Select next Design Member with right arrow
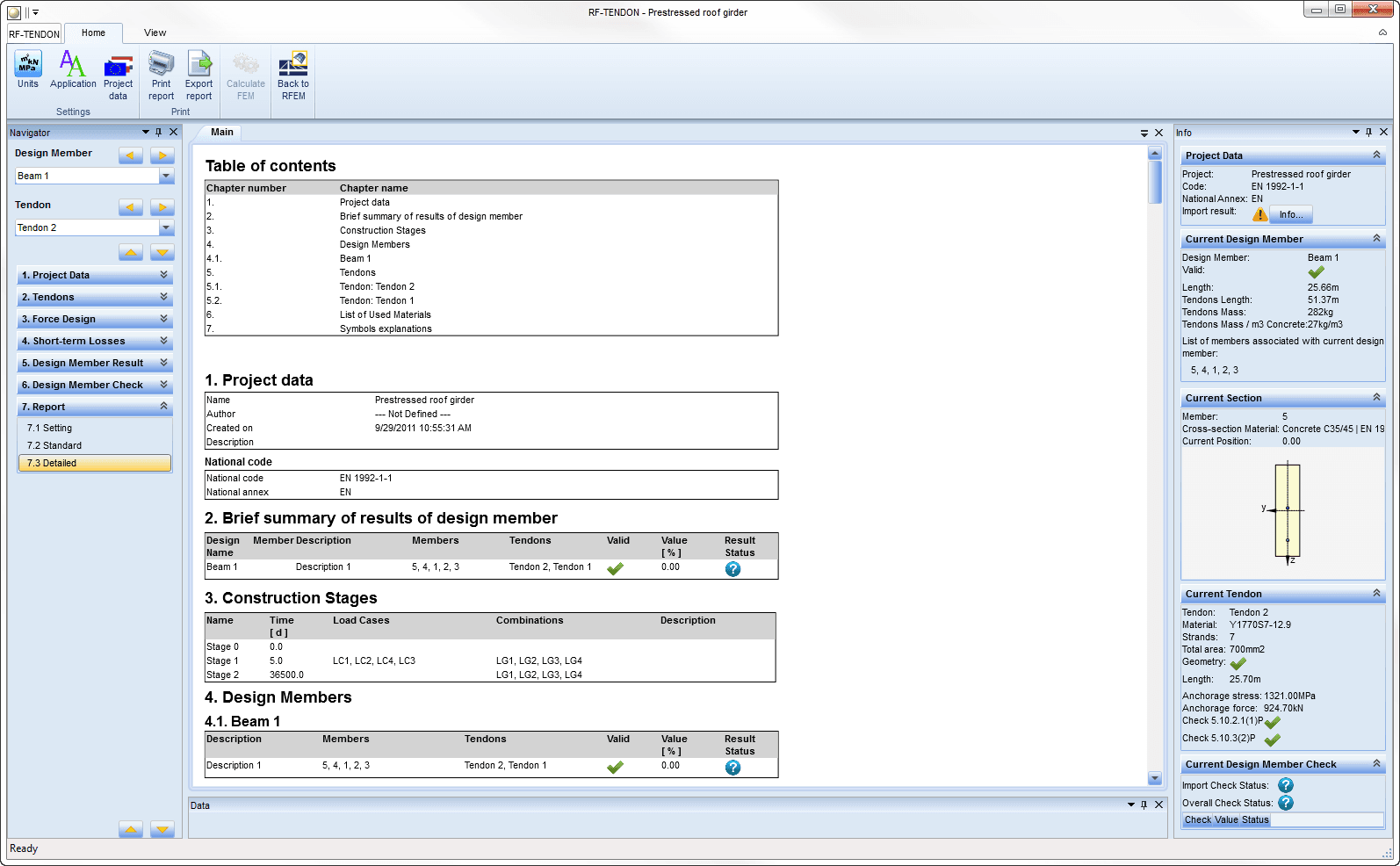The width and height of the screenshot is (1400, 866). [162, 155]
